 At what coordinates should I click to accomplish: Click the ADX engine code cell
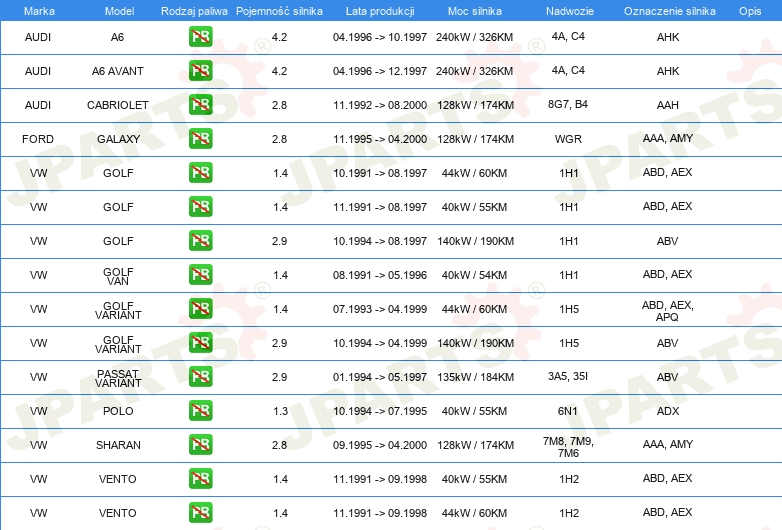(668, 411)
